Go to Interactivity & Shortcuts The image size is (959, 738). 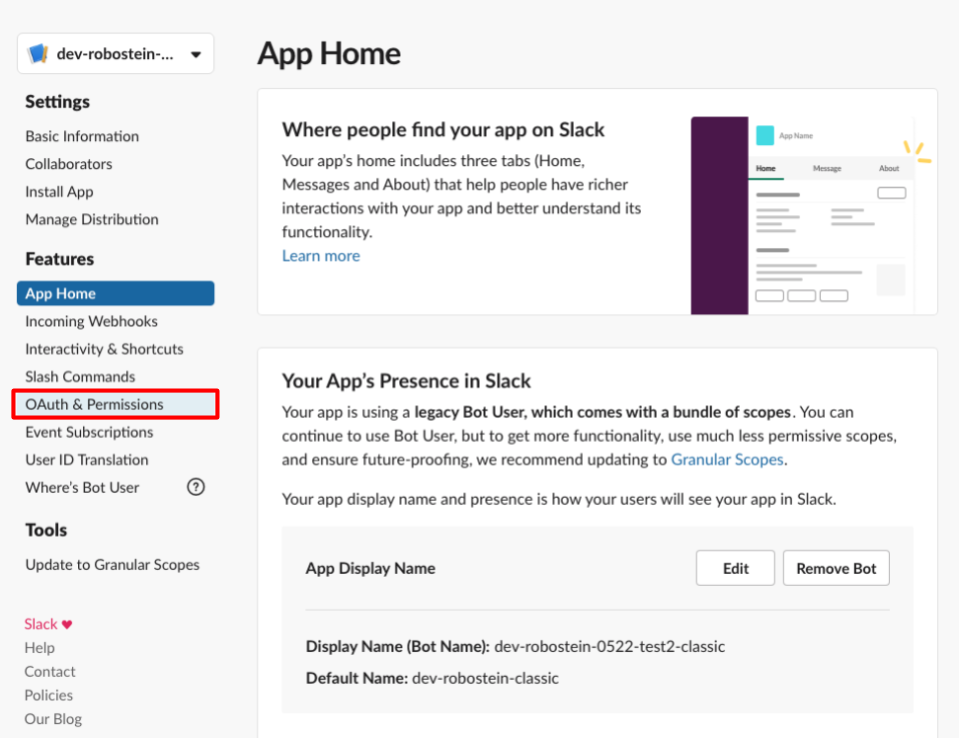[104, 349]
